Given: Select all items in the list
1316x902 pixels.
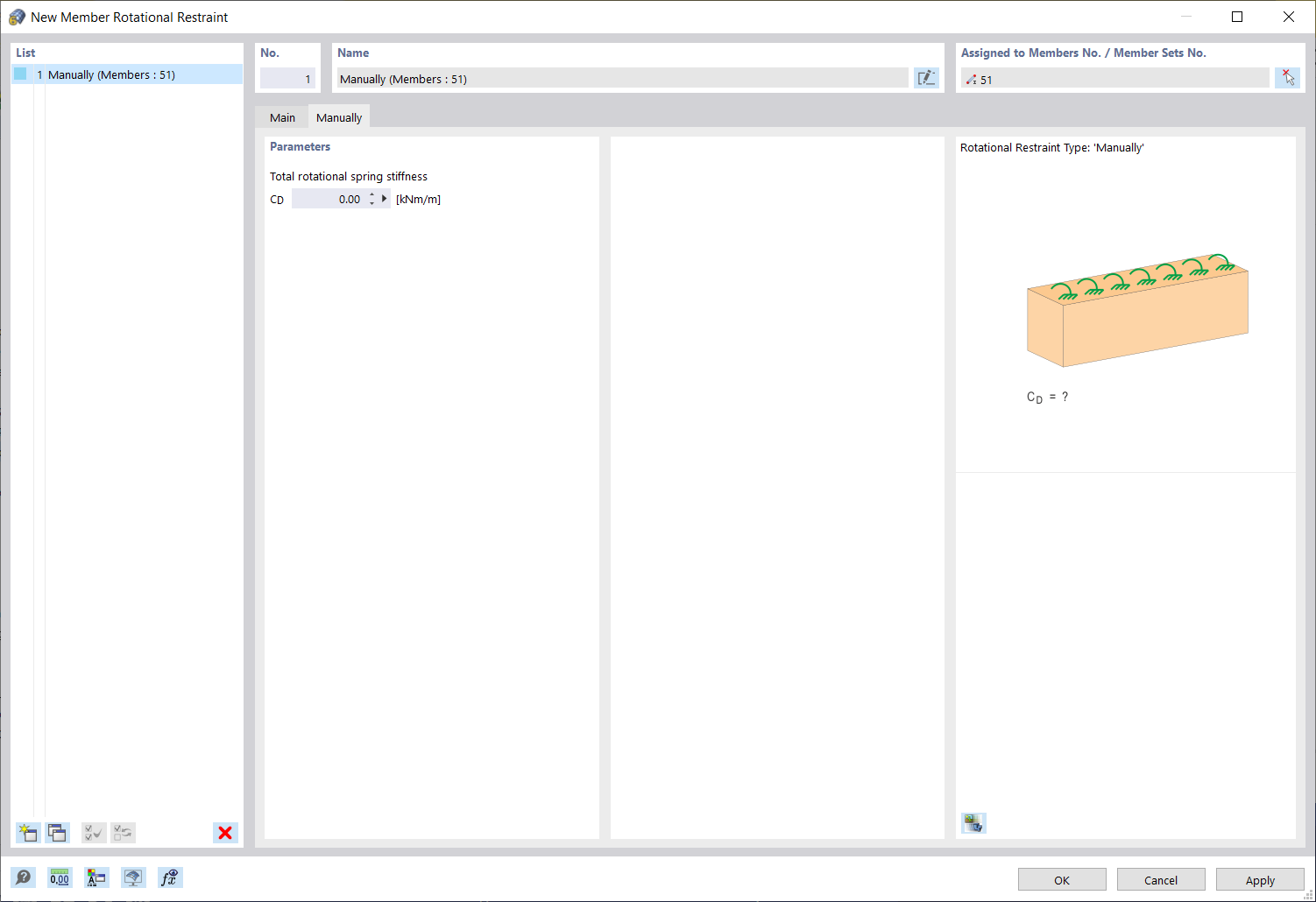Looking at the screenshot, I should click(94, 833).
